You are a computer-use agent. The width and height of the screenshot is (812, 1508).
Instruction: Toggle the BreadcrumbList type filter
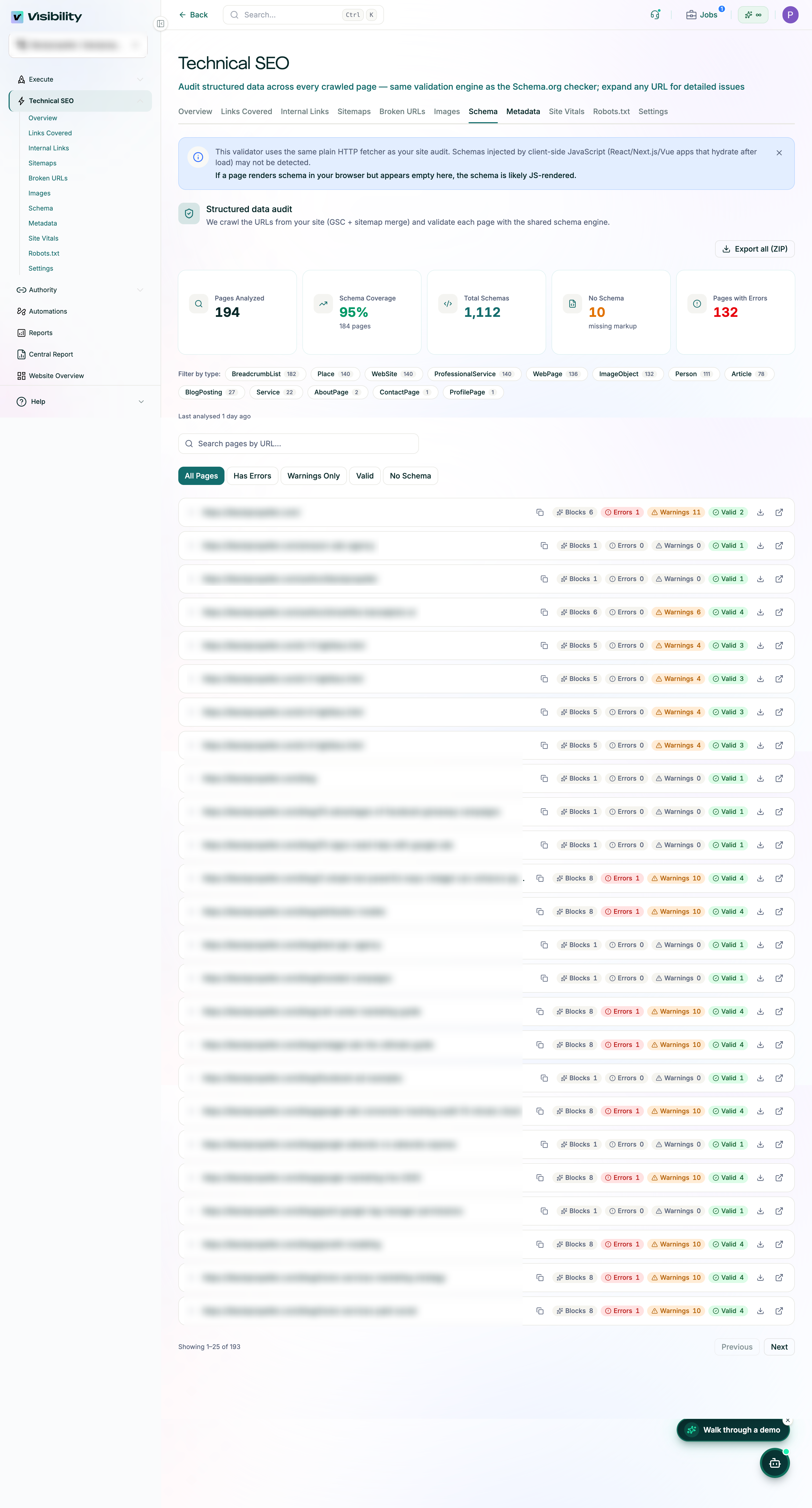click(265, 374)
